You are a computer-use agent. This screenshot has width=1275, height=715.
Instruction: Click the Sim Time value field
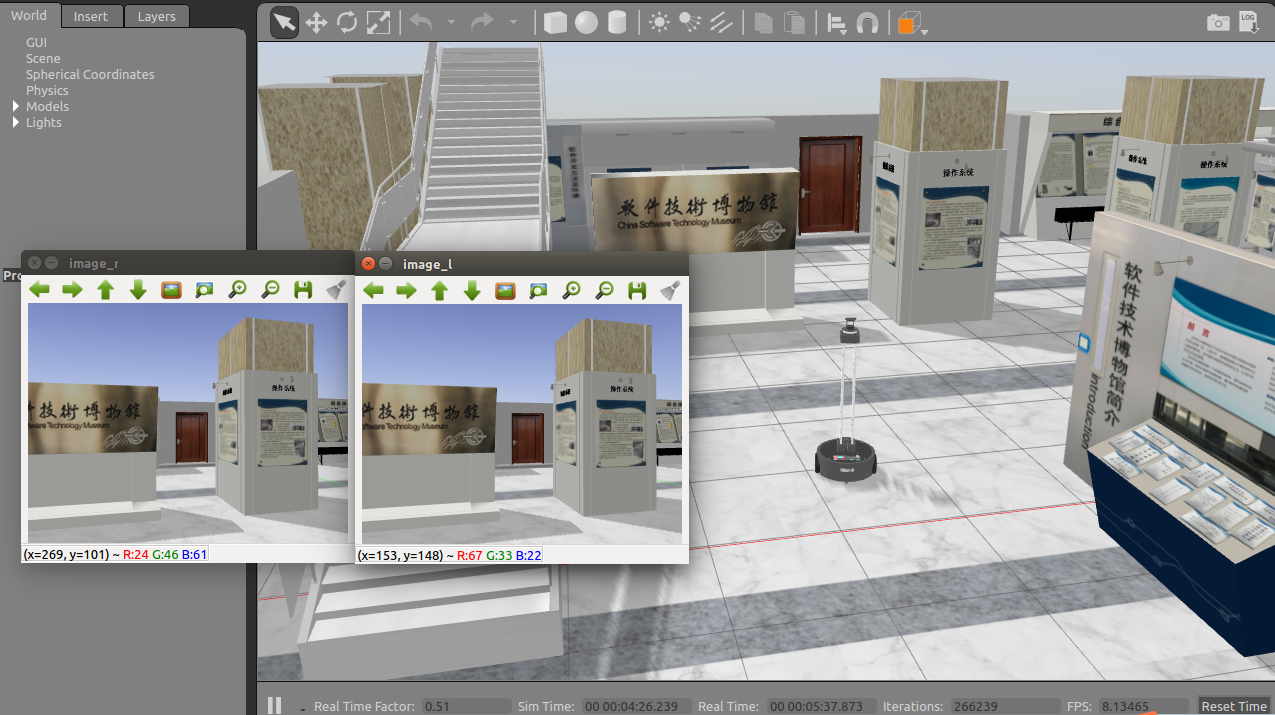[x=636, y=706]
